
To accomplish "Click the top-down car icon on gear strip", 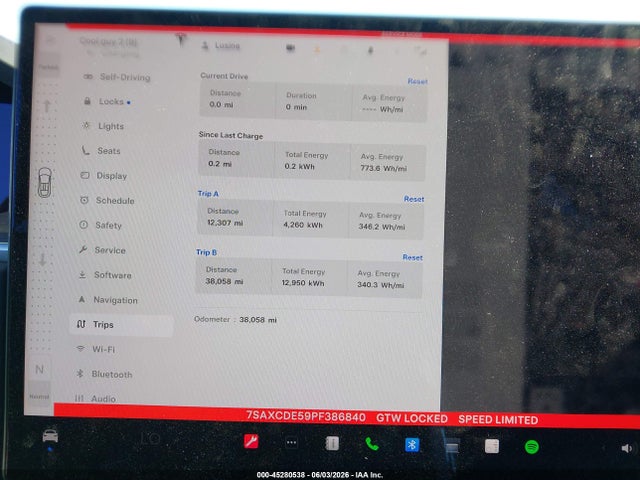I will pyautogui.click(x=44, y=182).
